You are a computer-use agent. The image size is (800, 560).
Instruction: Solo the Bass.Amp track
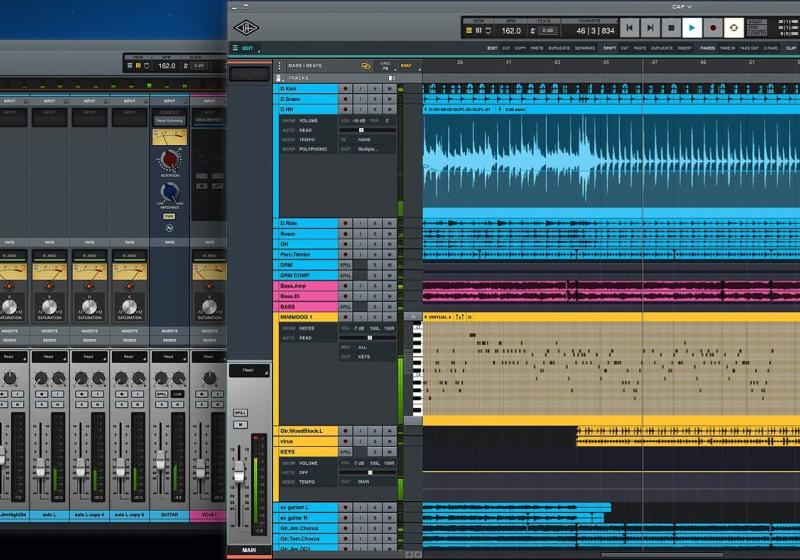coord(375,285)
